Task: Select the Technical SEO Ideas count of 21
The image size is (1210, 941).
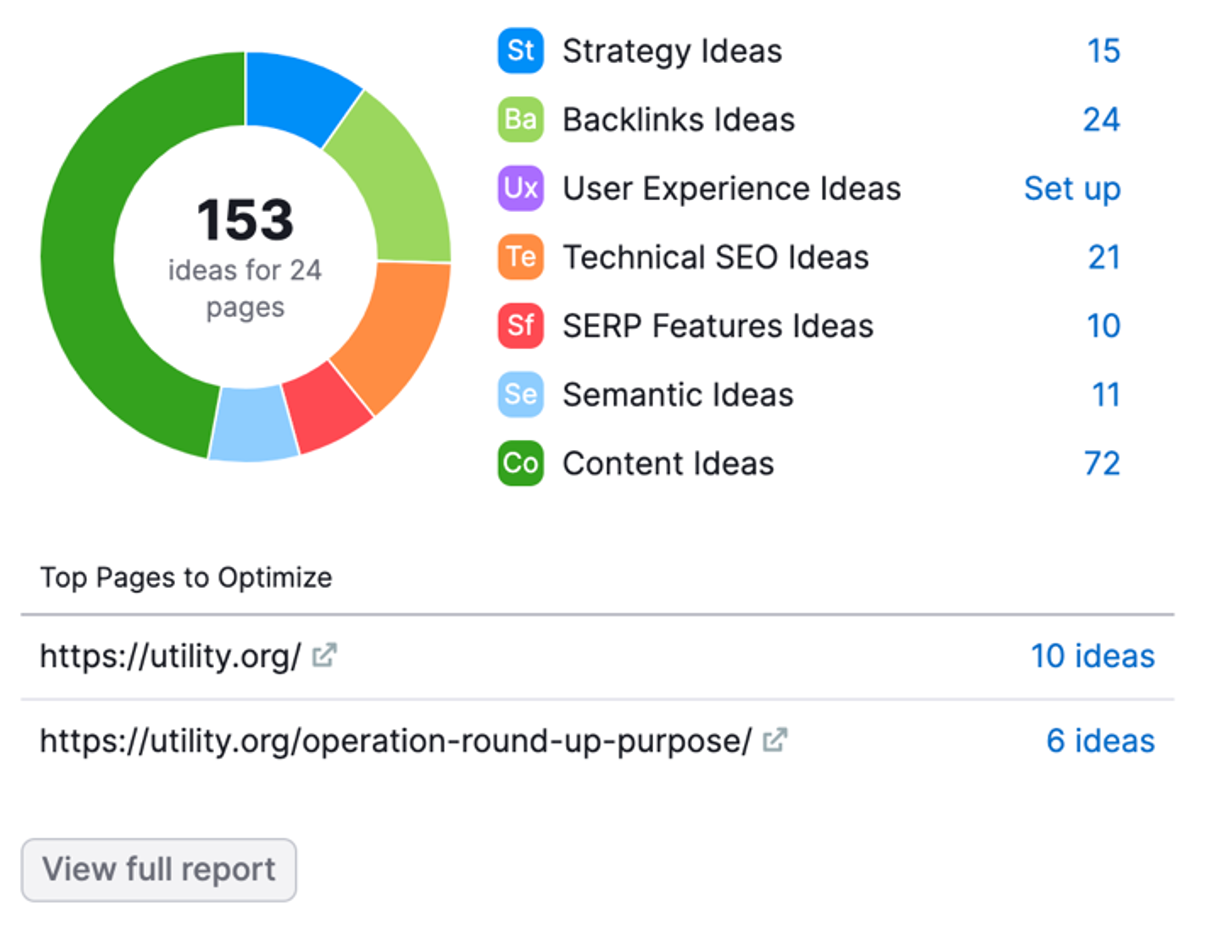Action: 1103,258
